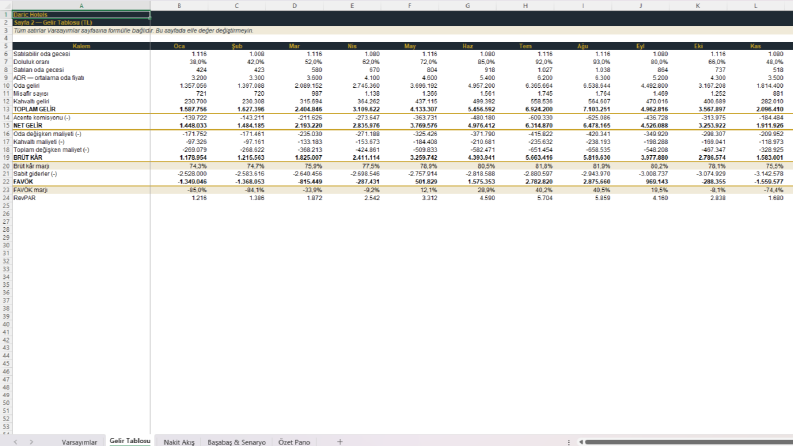Viewport: 793px width, 446px height.
Task: Select the 'NET GELİR' label cell
Action: coord(81,125)
